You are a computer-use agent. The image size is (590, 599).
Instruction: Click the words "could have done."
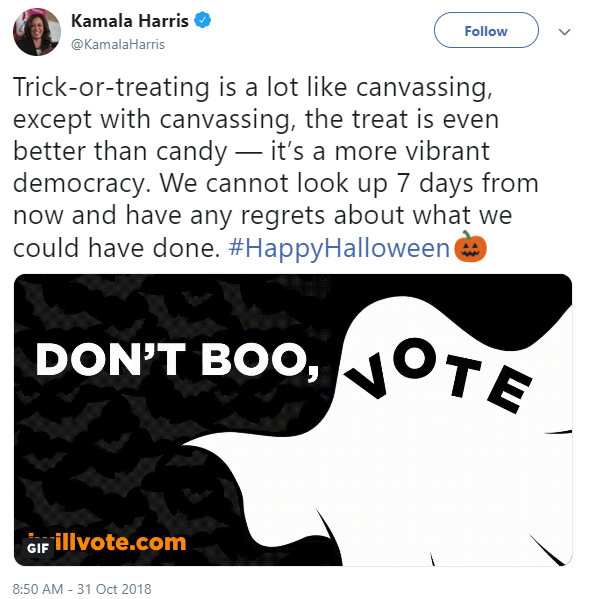(117, 248)
